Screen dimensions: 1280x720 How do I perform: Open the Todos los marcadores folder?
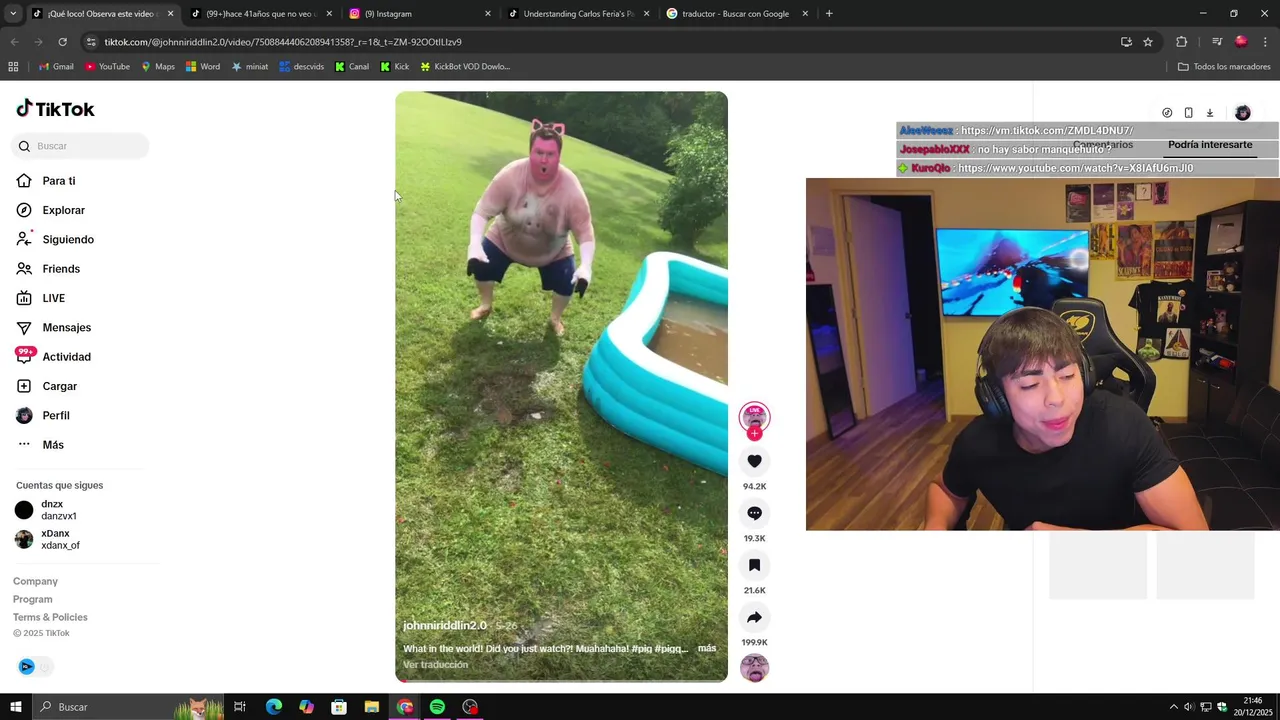1224,67
